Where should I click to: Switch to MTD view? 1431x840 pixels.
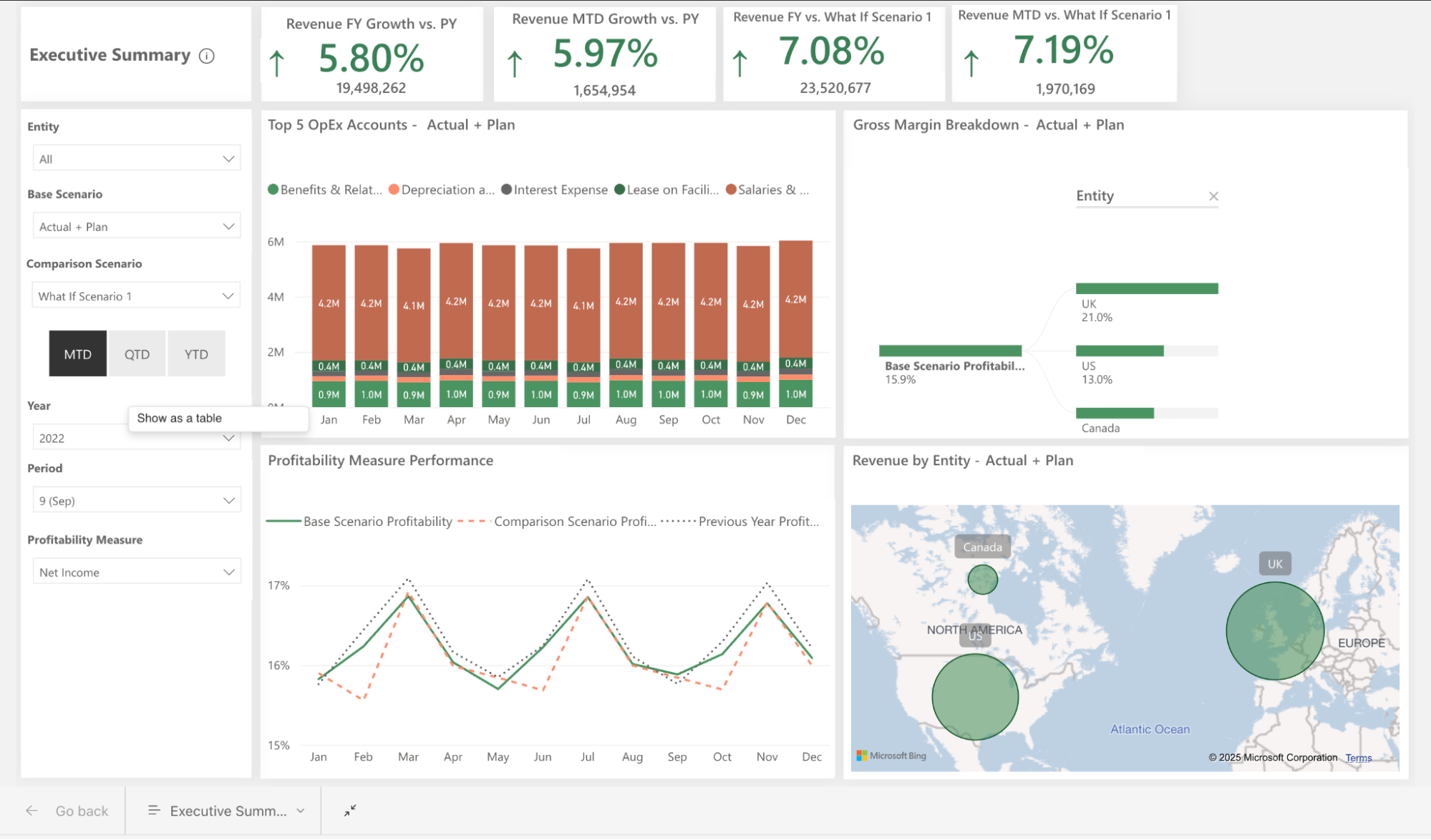[x=77, y=353]
